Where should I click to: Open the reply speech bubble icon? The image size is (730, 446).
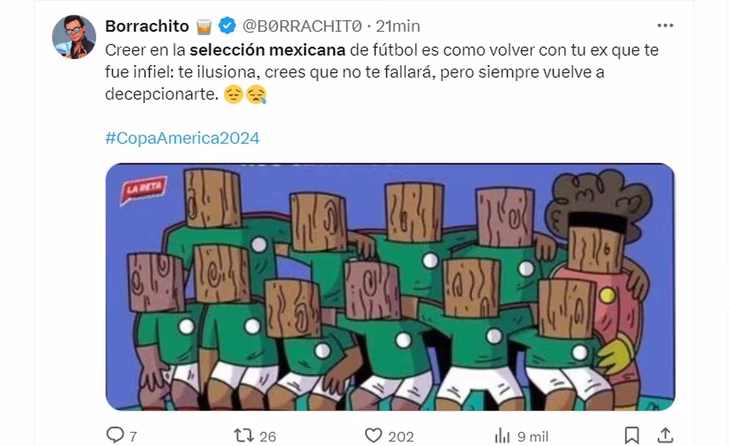(x=115, y=435)
